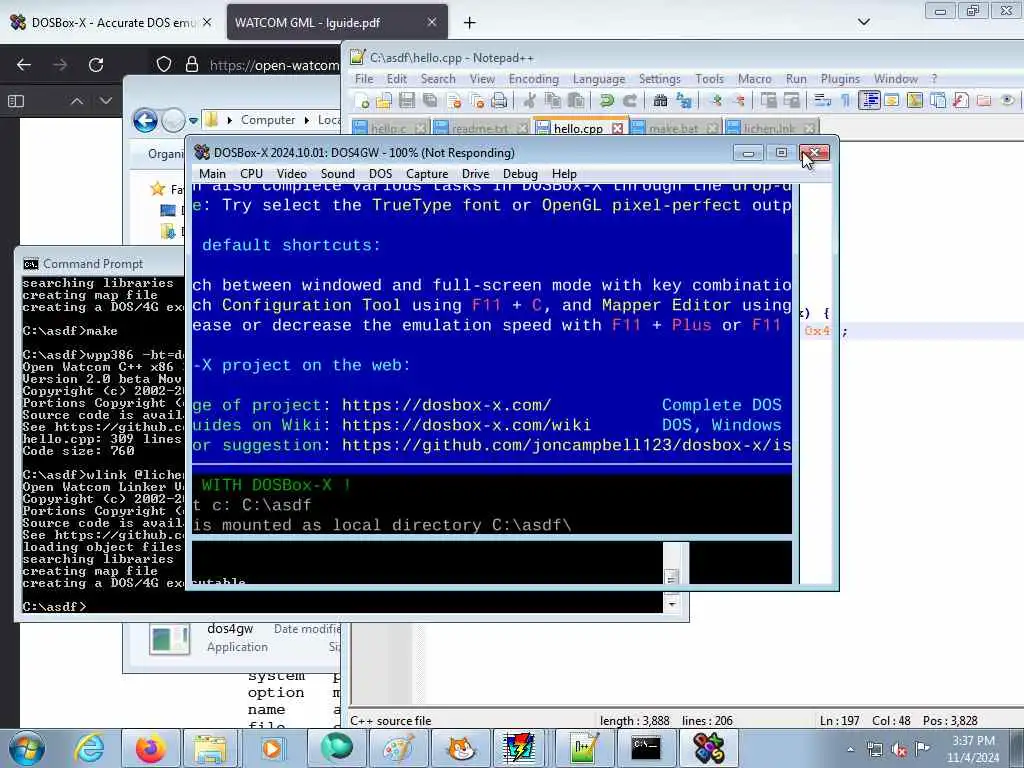The height and width of the screenshot is (768, 1024).
Task: Go to next PDF page down arrow
Action: coord(106,101)
